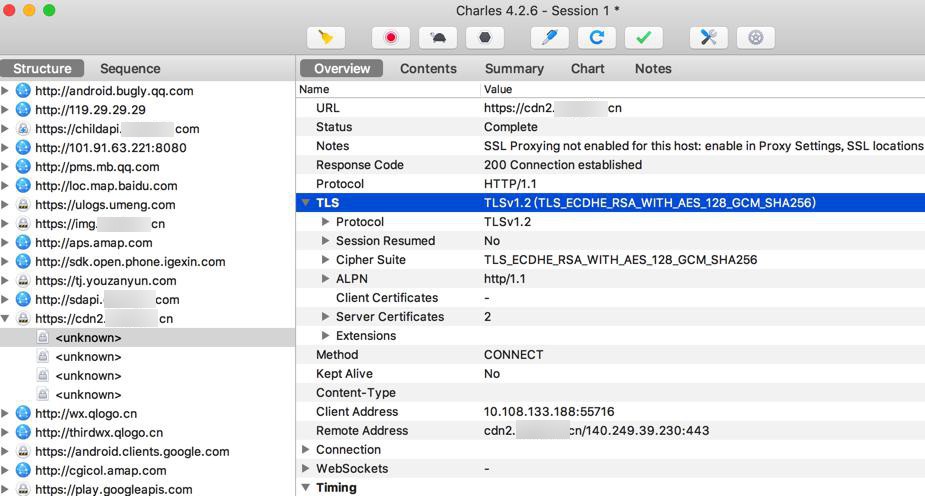
Task: Toggle throttling with the turtle icon
Action: pyautogui.click(x=438, y=38)
